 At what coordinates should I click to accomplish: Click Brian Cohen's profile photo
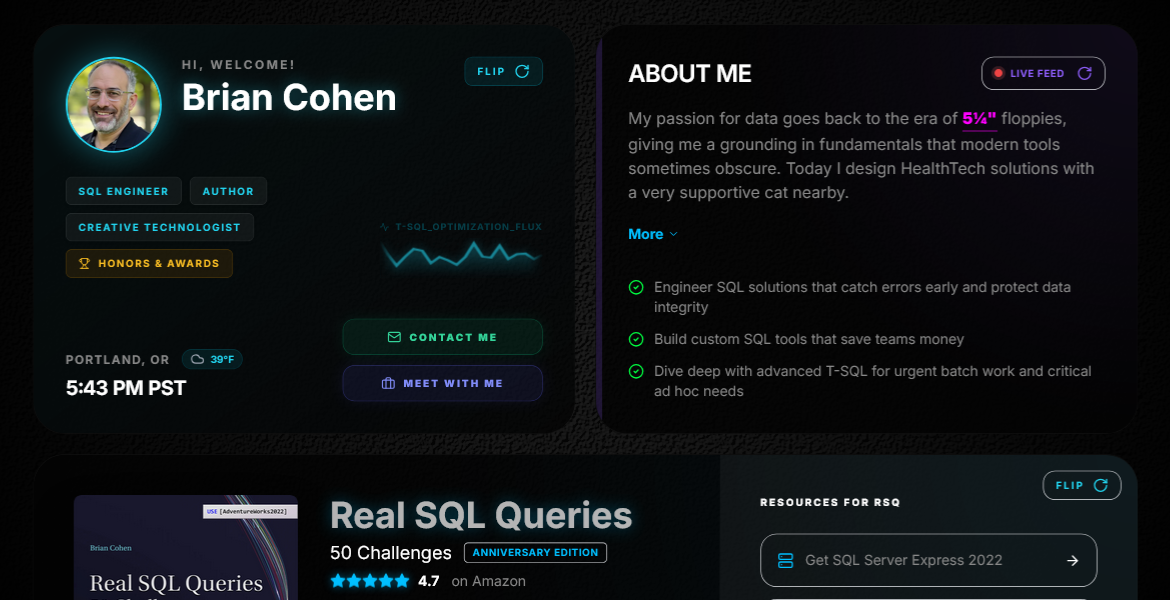[113, 104]
